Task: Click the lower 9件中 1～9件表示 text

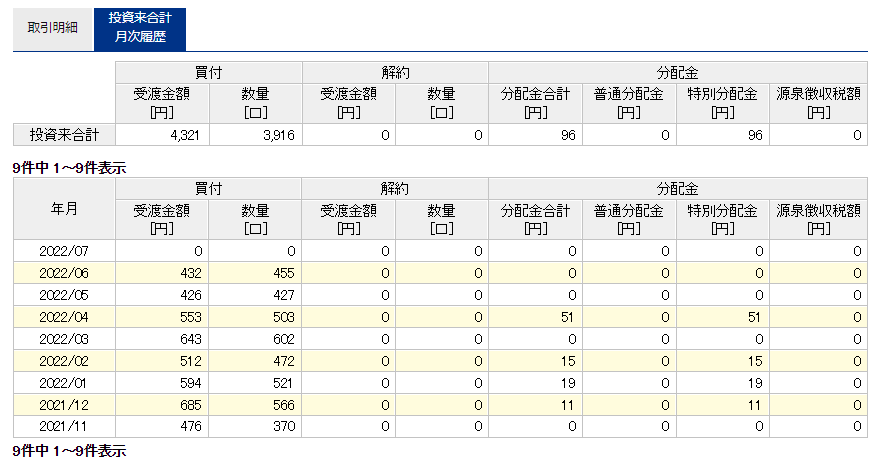Action: pos(70,451)
